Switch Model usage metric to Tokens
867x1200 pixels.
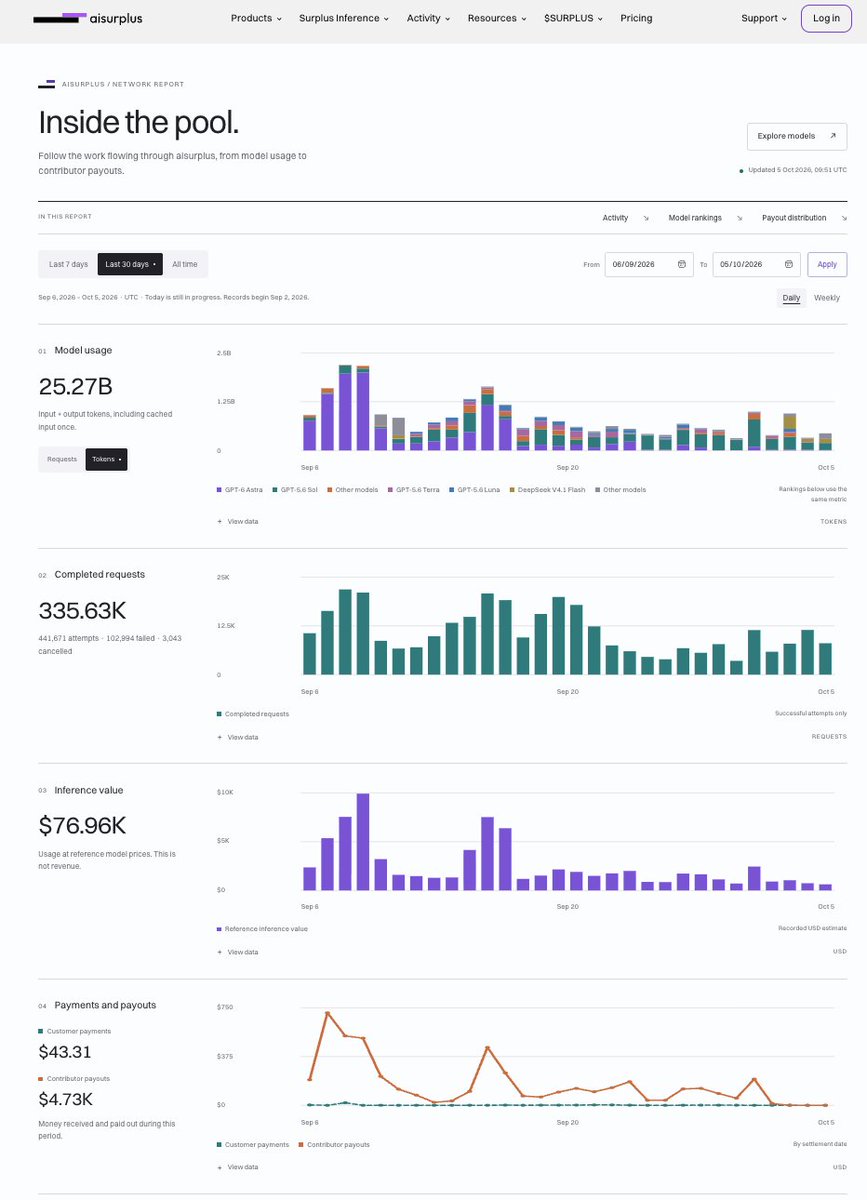coord(106,459)
